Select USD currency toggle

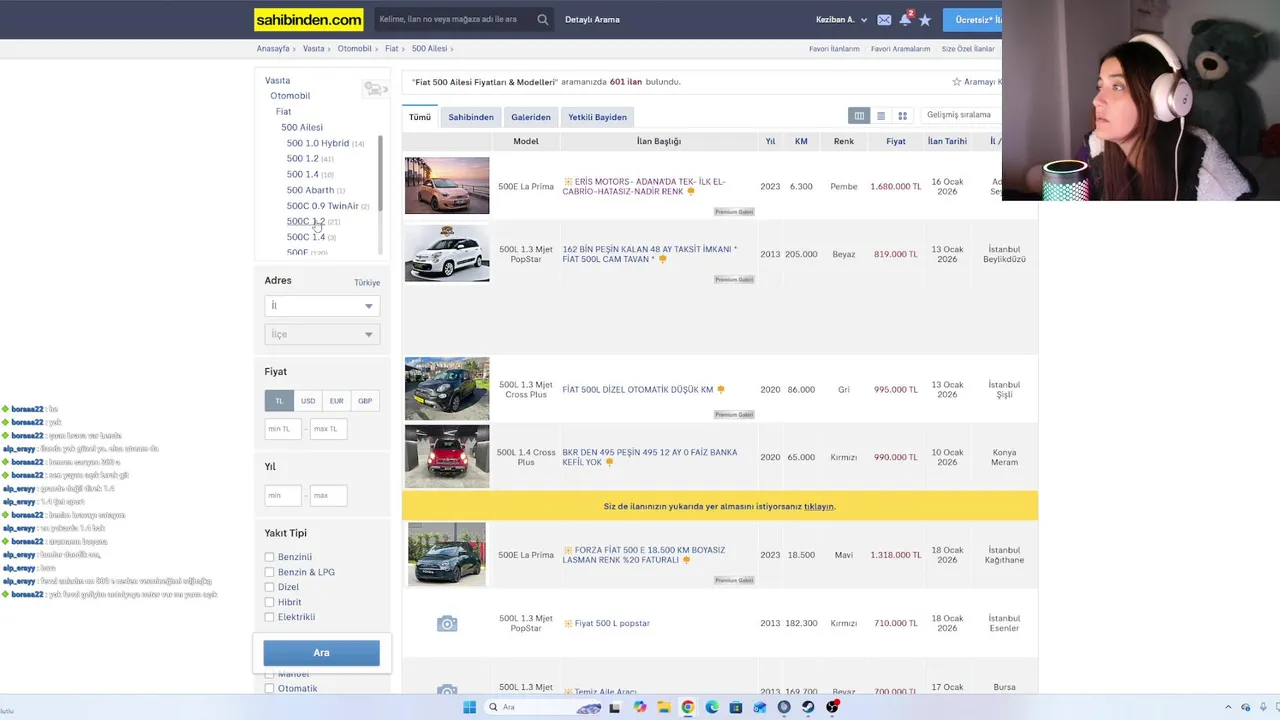(x=308, y=401)
